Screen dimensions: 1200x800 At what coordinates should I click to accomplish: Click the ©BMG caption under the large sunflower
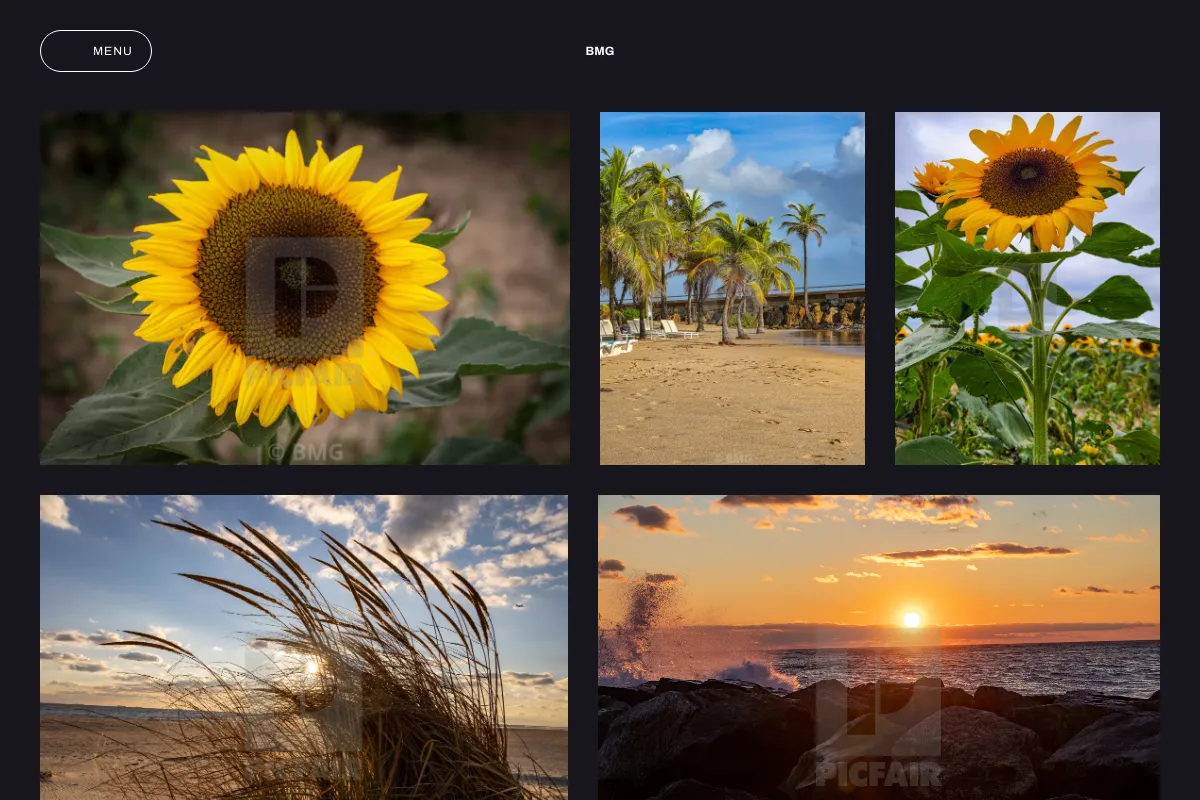306,452
